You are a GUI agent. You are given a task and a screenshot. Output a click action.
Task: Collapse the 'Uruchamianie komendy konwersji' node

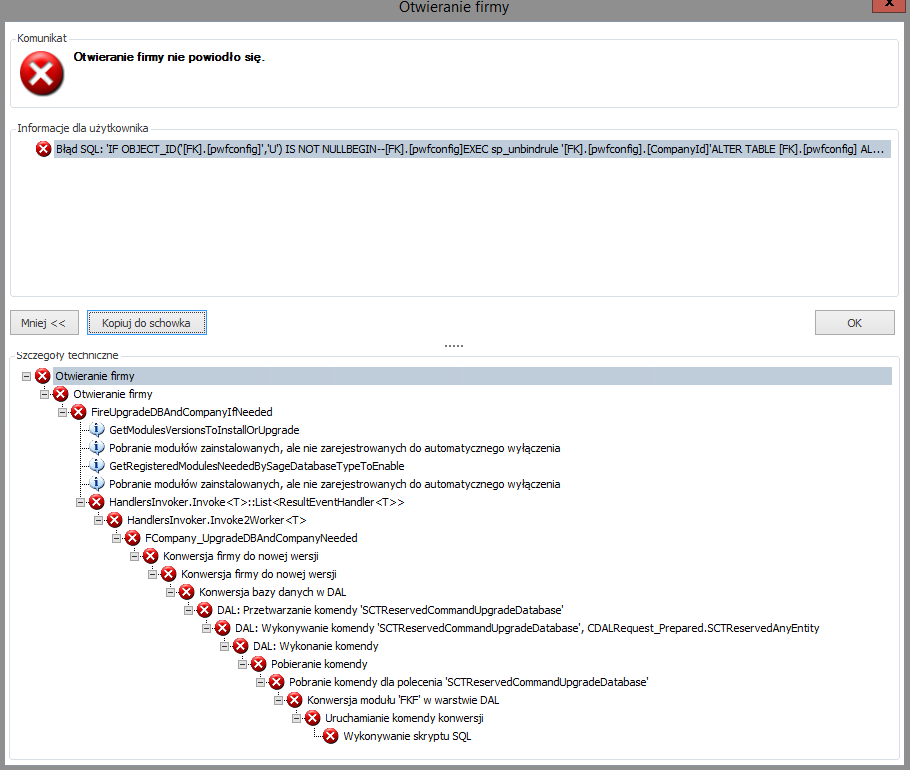[x=296, y=718]
